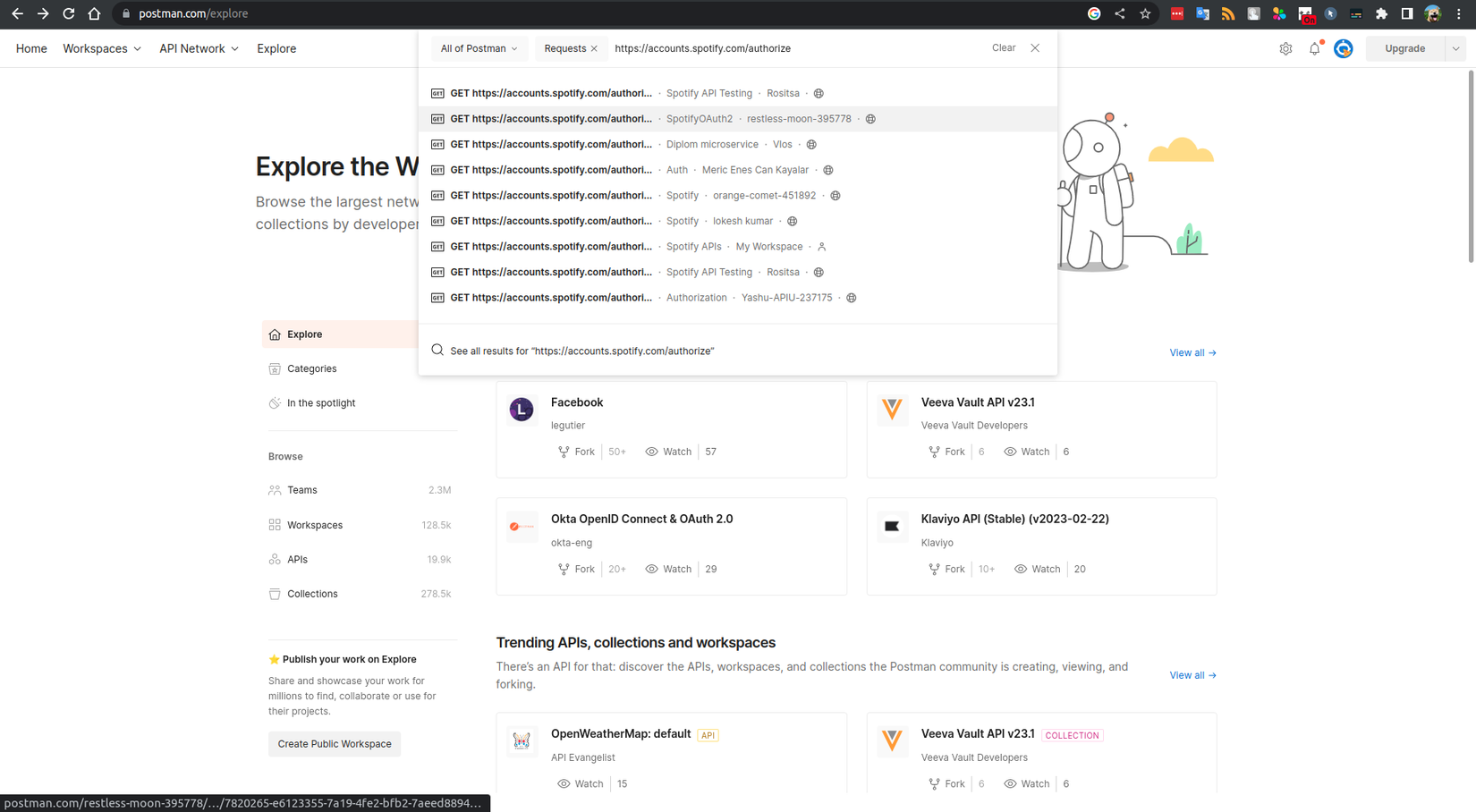The height and width of the screenshot is (812, 1476).
Task: Open the Upgrade options dropdown arrow
Action: coord(1455,48)
